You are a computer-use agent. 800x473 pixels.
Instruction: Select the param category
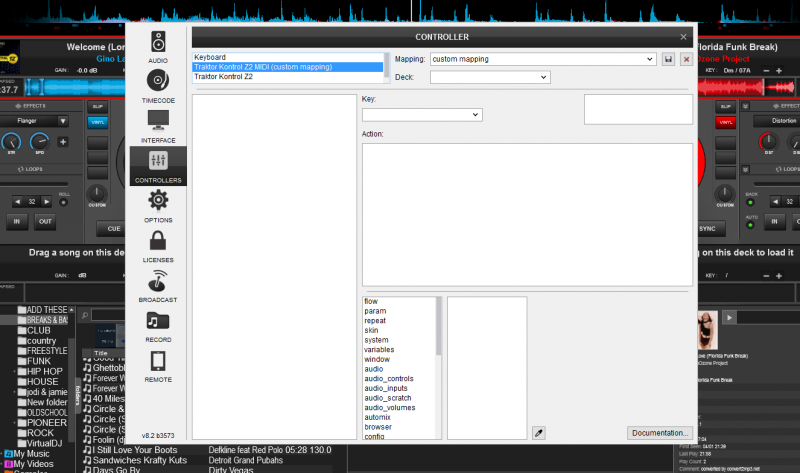375,311
